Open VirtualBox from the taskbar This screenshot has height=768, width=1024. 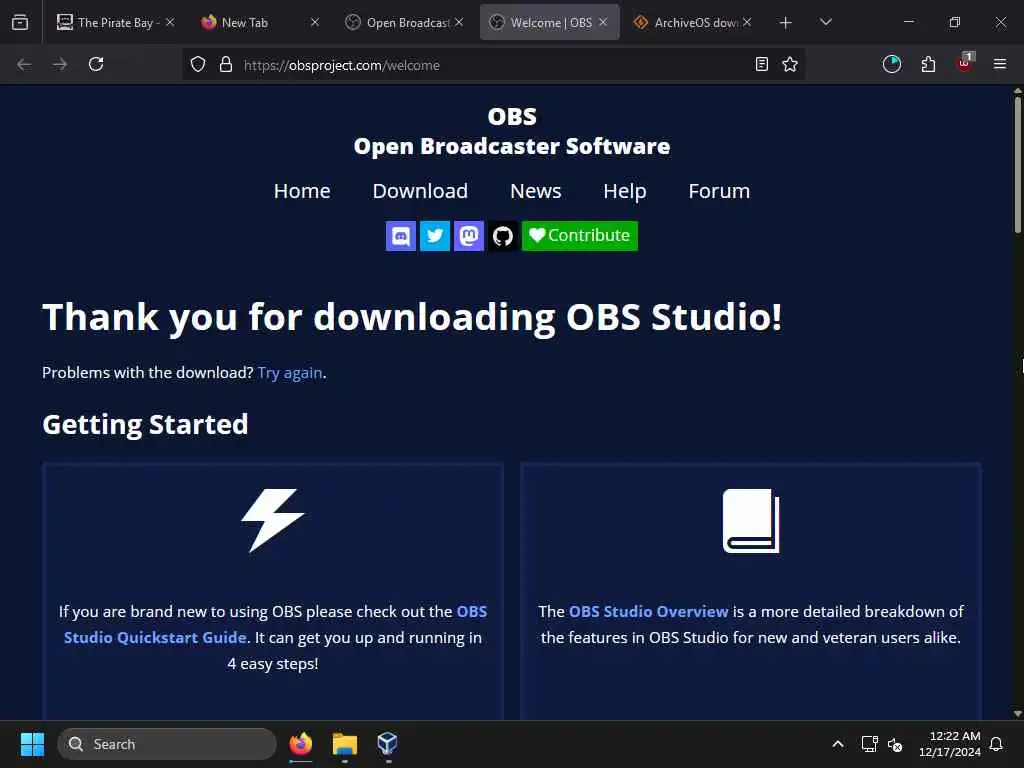click(x=388, y=744)
